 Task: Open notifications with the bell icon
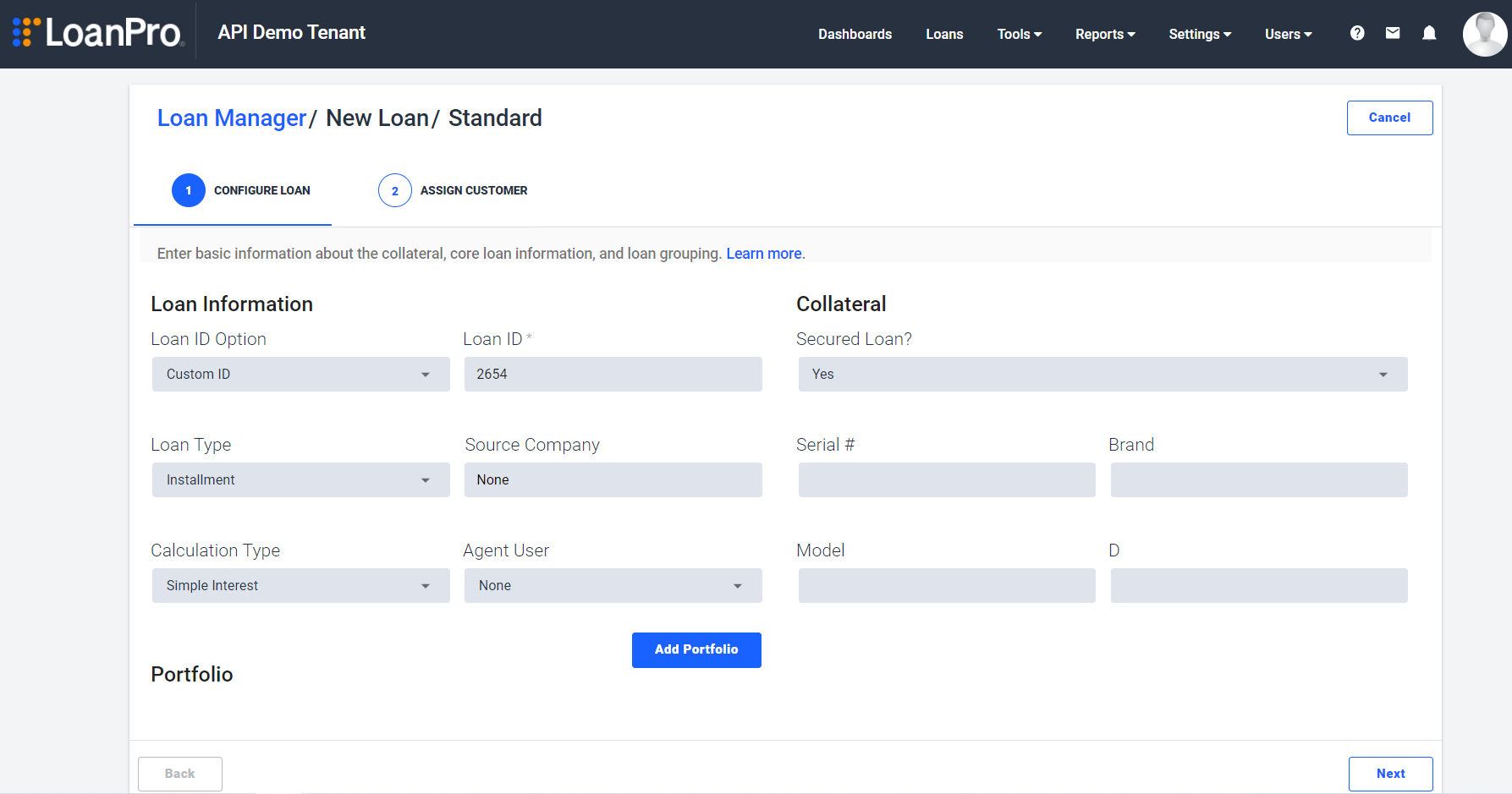1429,33
